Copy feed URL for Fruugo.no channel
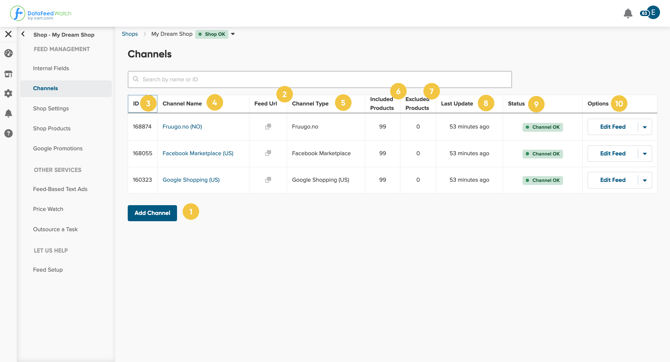The width and height of the screenshot is (670, 362). click(268, 127)
